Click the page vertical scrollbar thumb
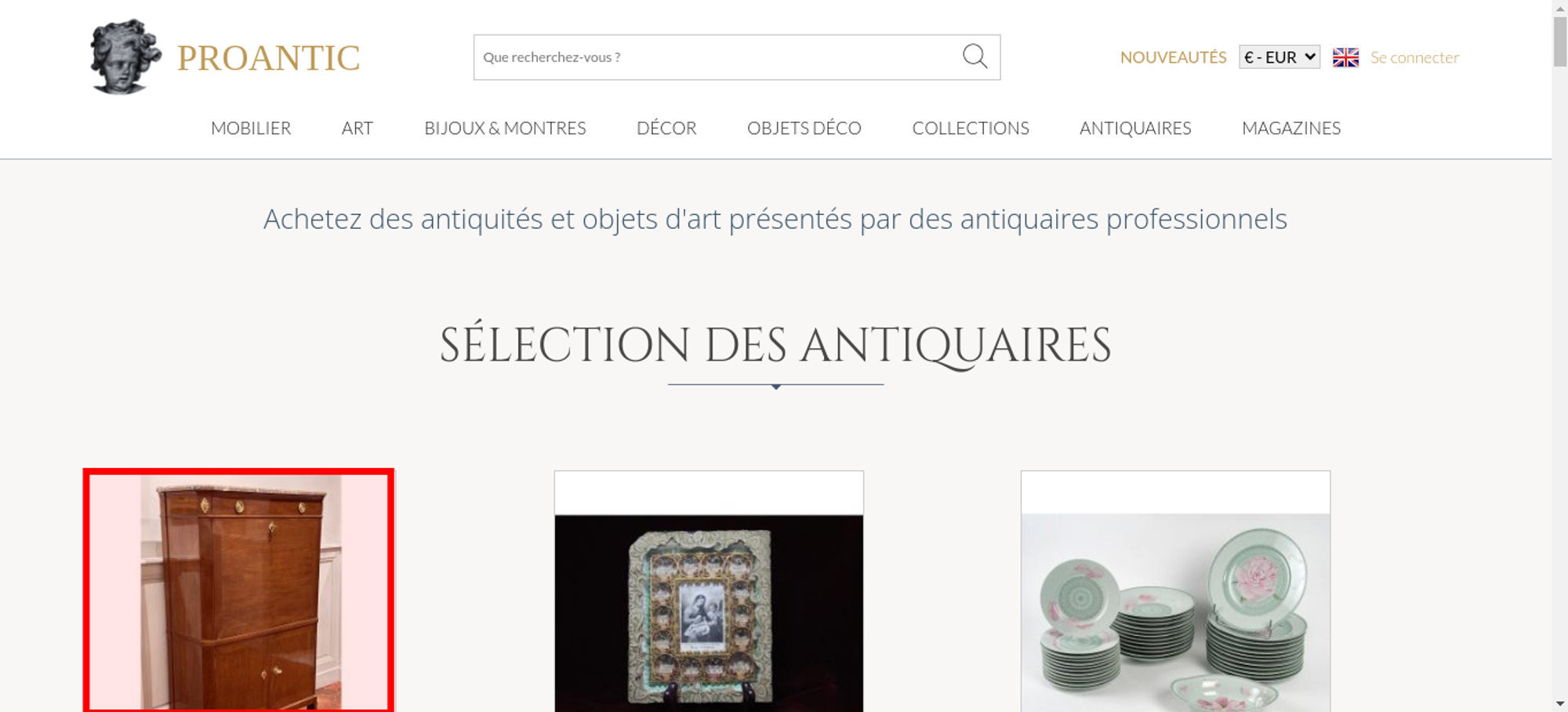1568x712 pixels. click(1560, 41)
